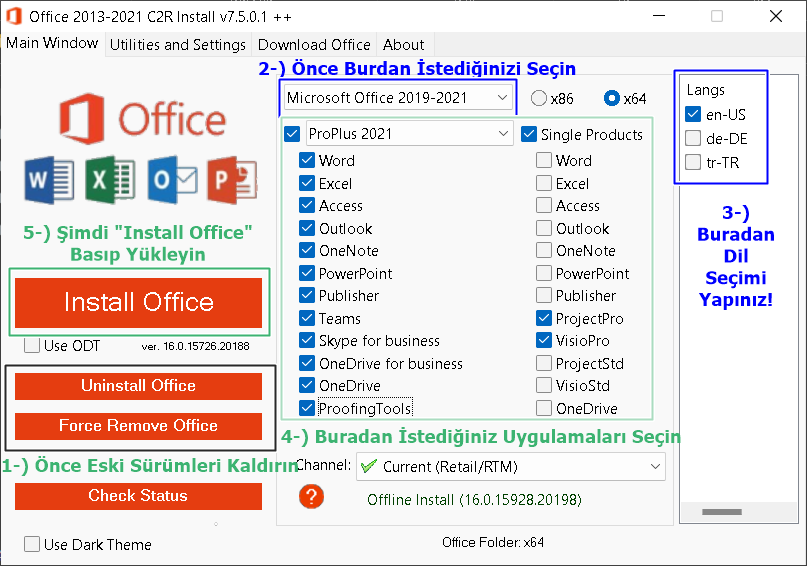This screenshot has height=566, width=807.
Task: Open Microsoft Office 2019-2021 version dropdown
Action: (398, 98)
